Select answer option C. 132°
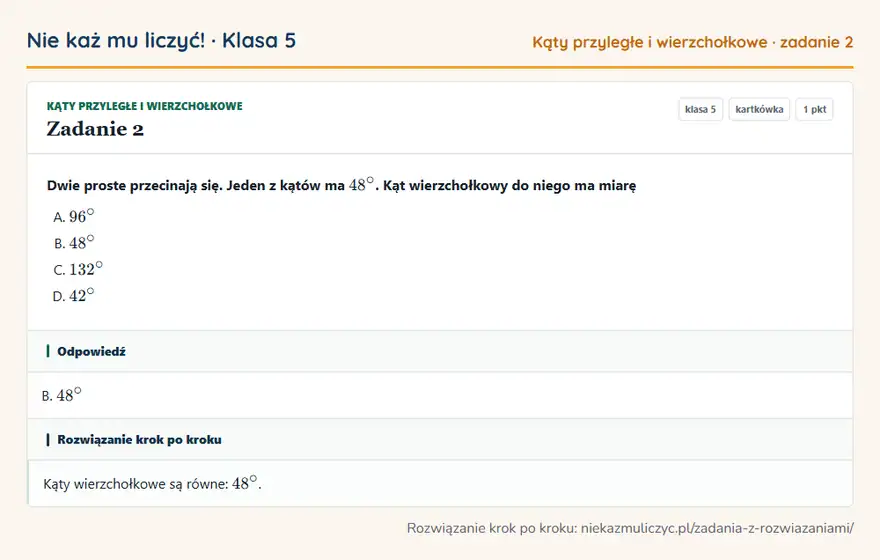The width and height of the screenshot is (880, 560). [78, 269]
